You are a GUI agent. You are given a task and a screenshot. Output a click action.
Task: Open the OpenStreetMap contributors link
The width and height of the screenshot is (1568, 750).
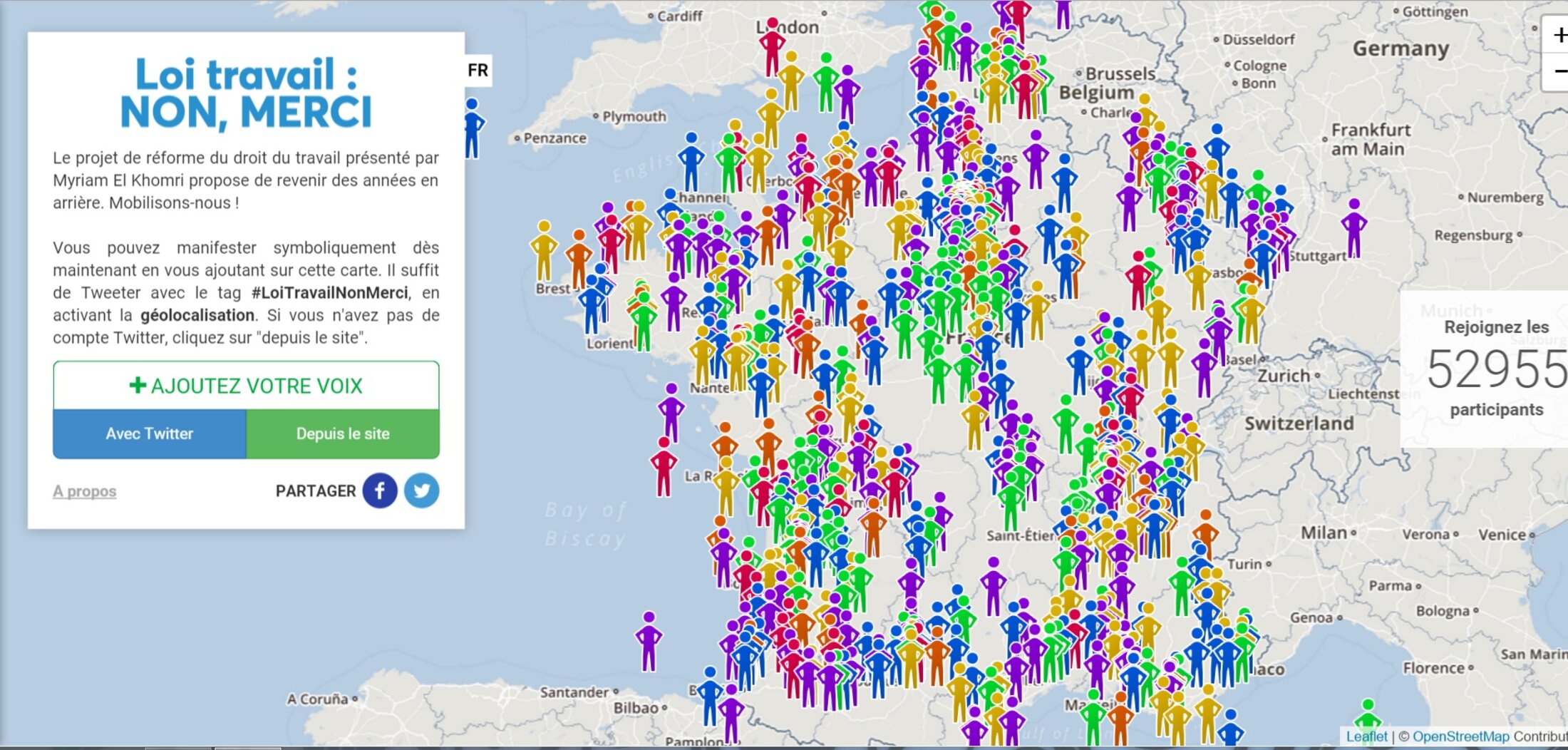pos(1460,736)
